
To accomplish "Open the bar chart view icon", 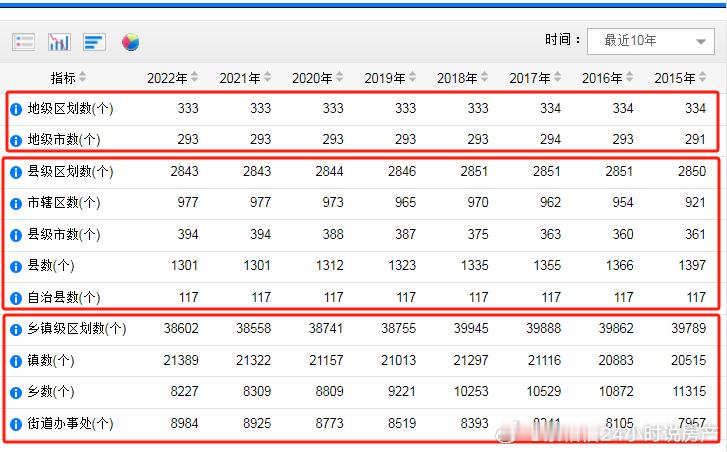I will (59, 42).
